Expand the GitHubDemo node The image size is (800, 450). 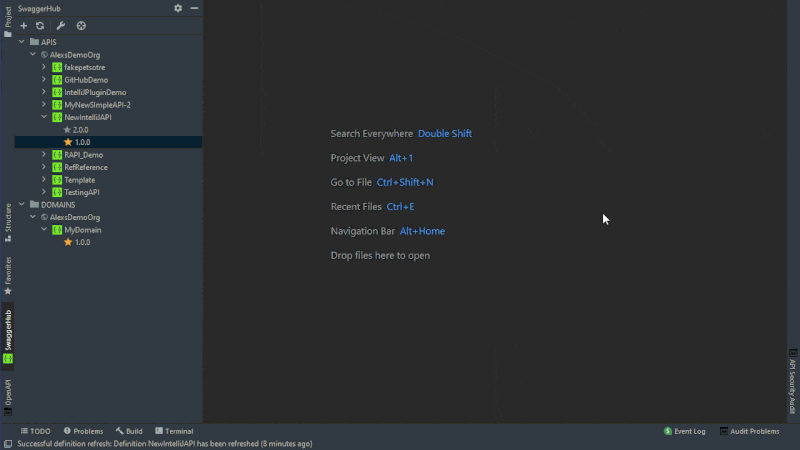click(44, 80)
